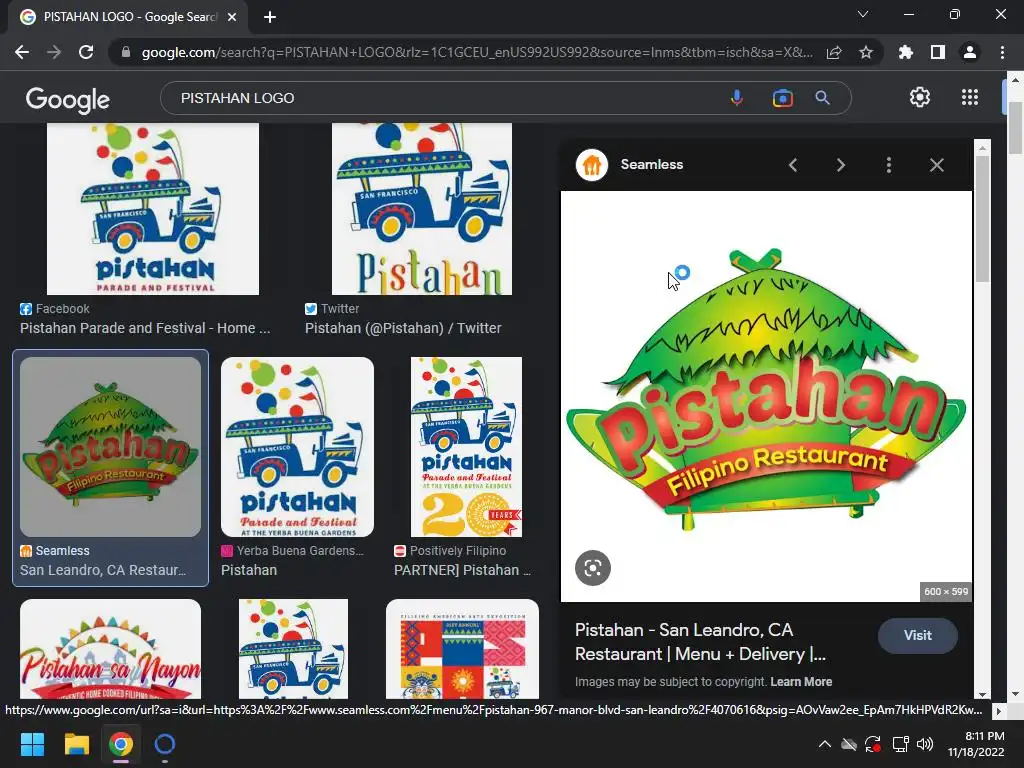Open the large Pistahan restaurant image
This screenshot has height=768, width=1024.
coord(766,396)
